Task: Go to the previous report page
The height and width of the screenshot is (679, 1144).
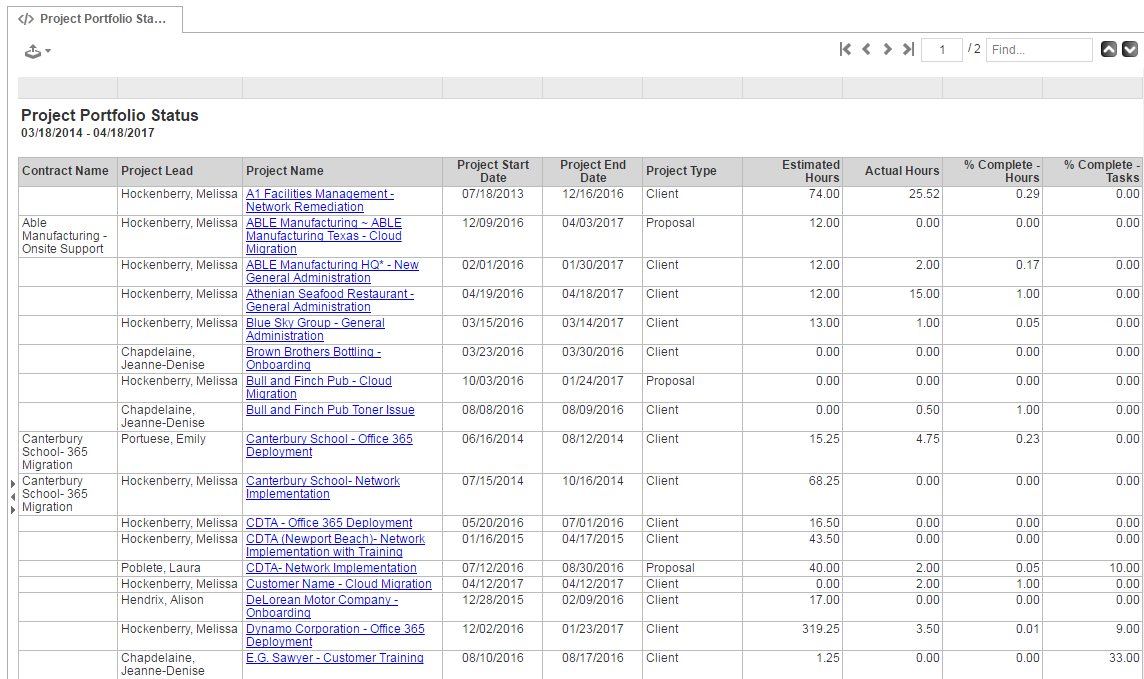Action: 866,49
